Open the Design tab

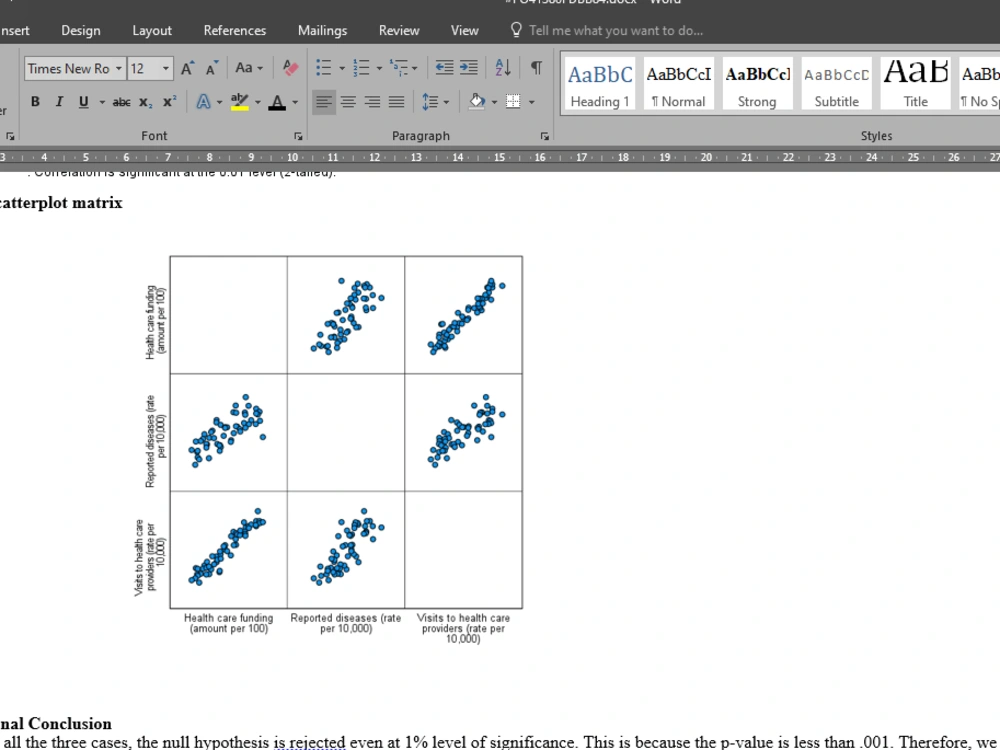[x=80, y=31]
